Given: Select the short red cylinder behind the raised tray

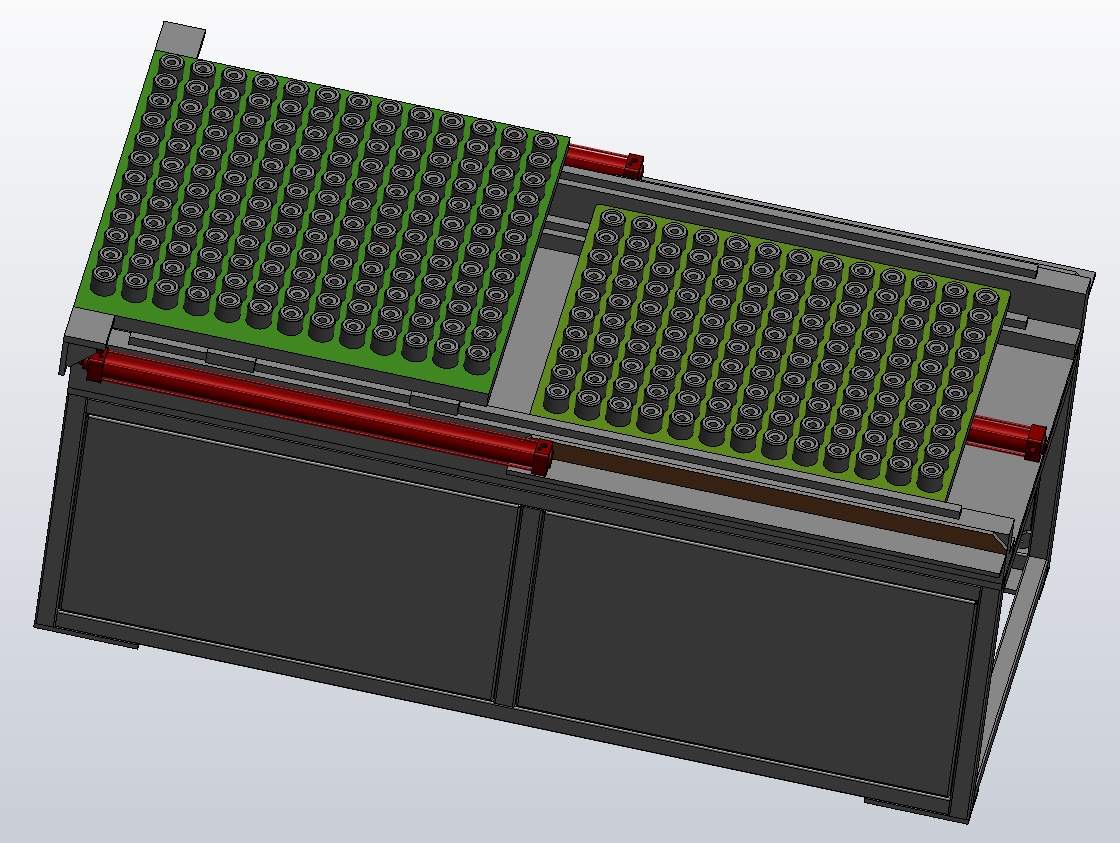Looking at the screenshot, I should click(x=604, y=159).
